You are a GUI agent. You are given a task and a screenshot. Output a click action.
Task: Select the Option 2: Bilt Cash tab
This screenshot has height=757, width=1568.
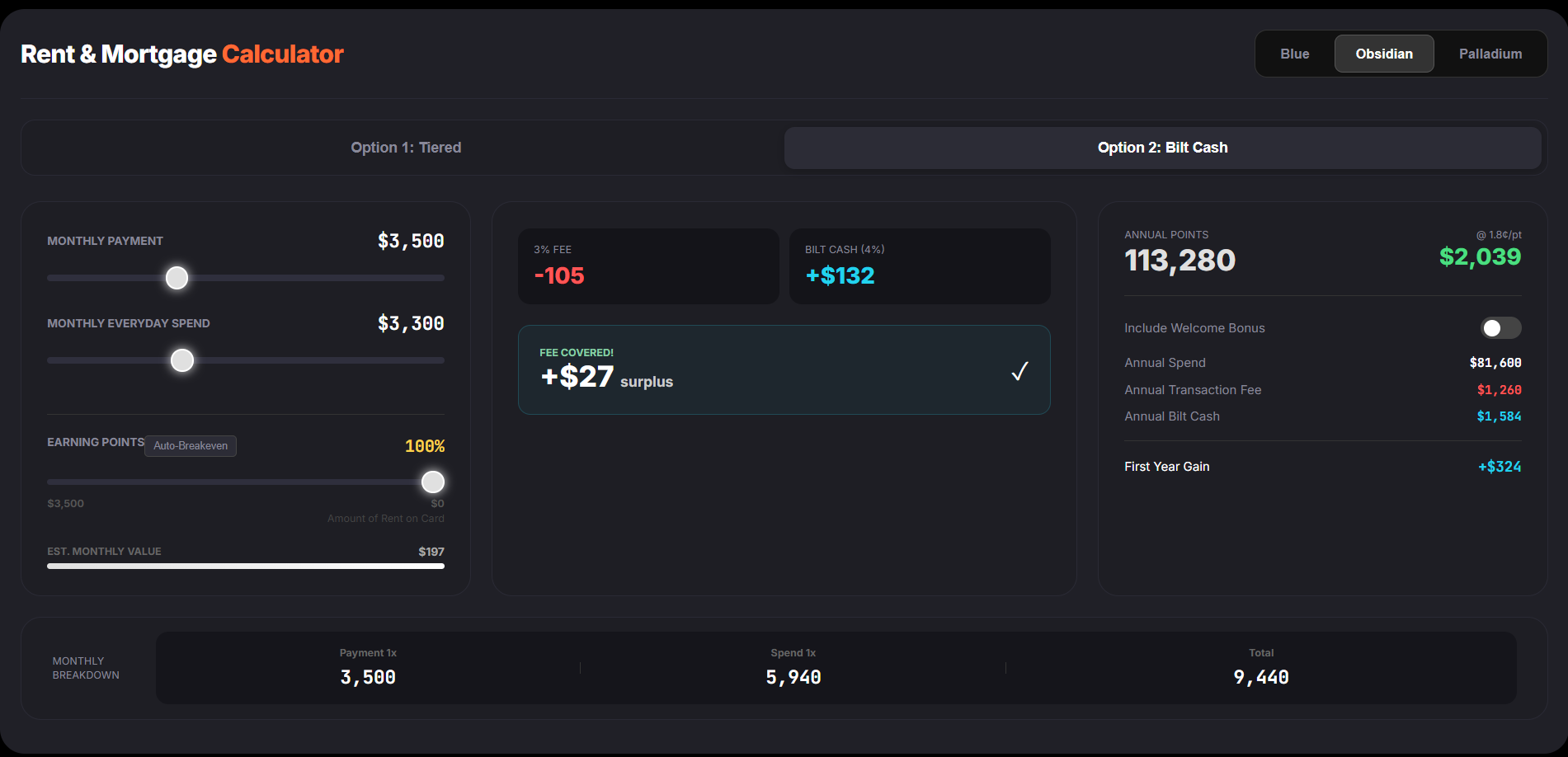[1161, 148]
